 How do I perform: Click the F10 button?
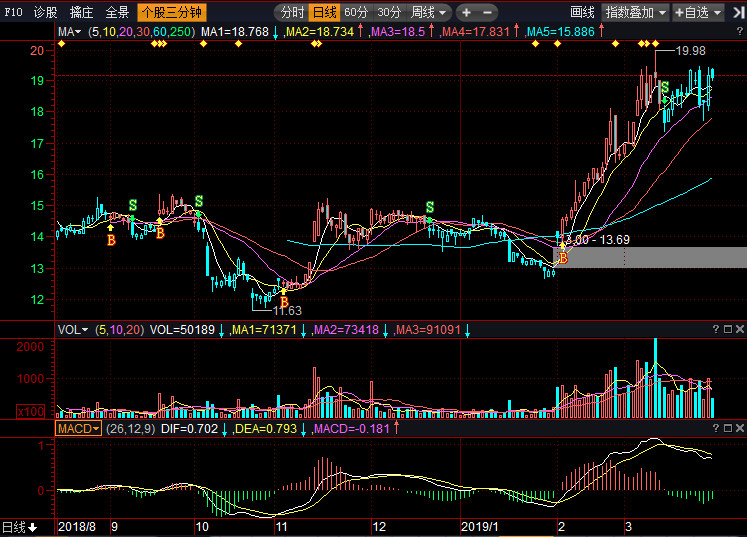click(13, 13)
